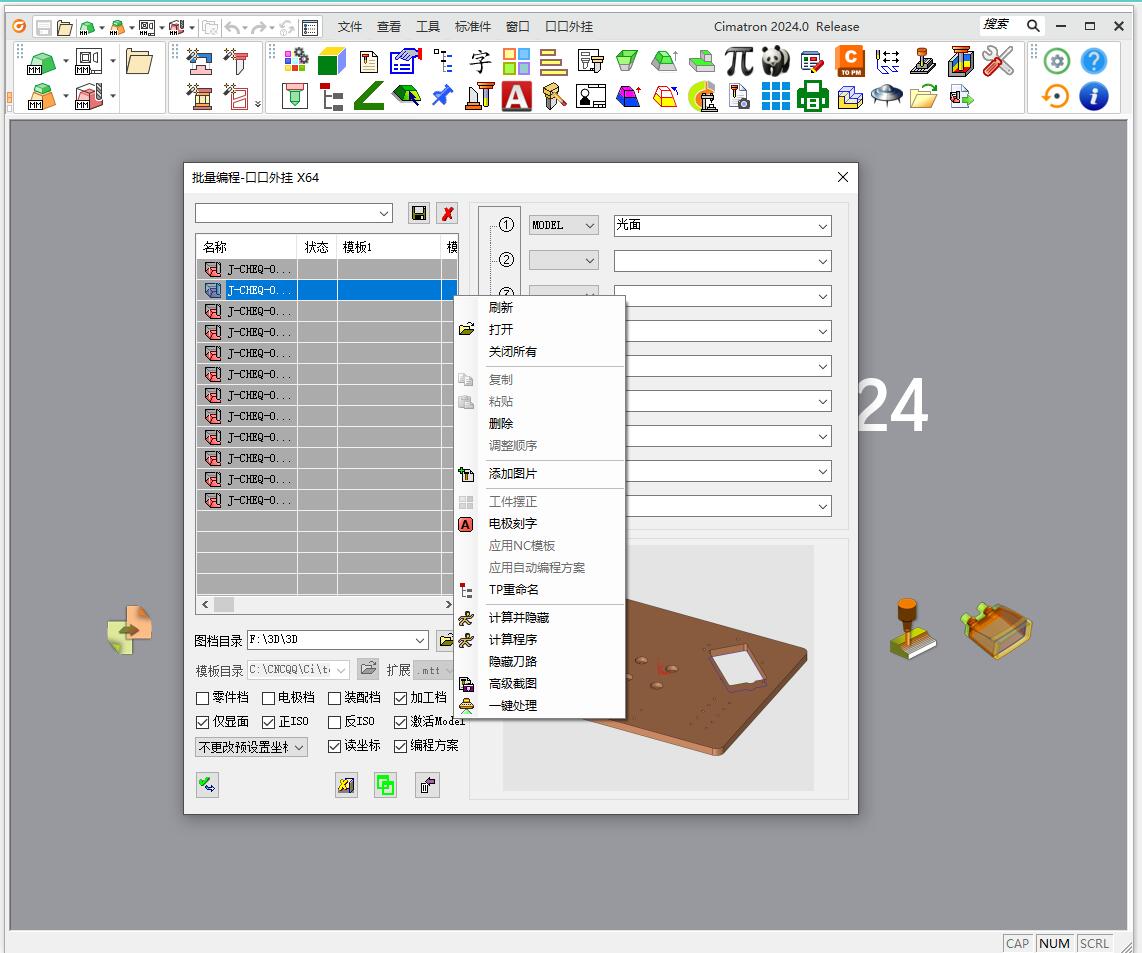Click the Pi symbol toolbar icon
The height and width of the screenshot is (953, 1142).
(739, 62)
